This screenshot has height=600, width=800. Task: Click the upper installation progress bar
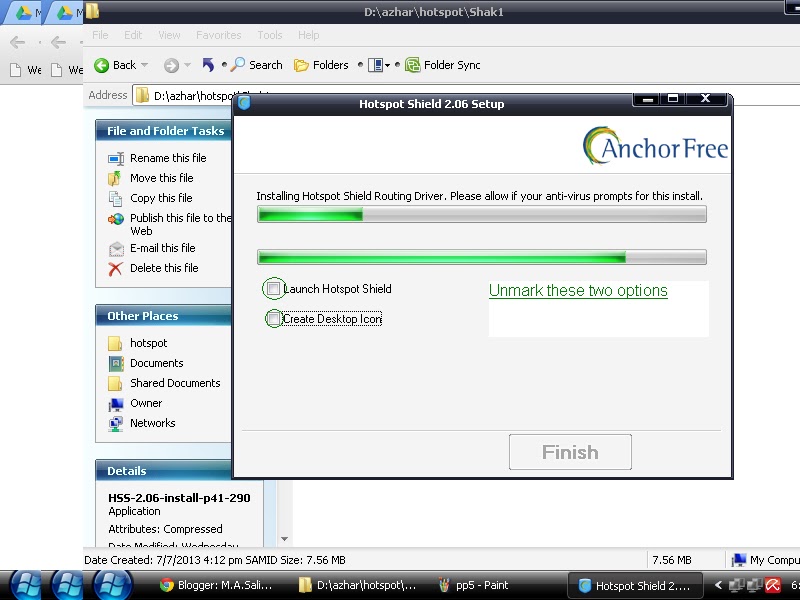(x=482, y=214)
